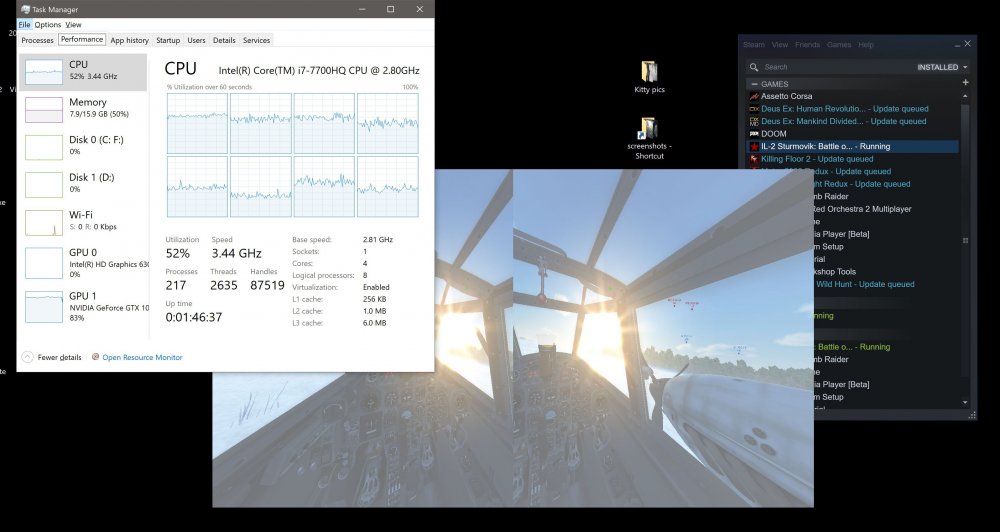Screen dimensions: 1000x532
Task: Minimize the Steam window
Action: 957,45
